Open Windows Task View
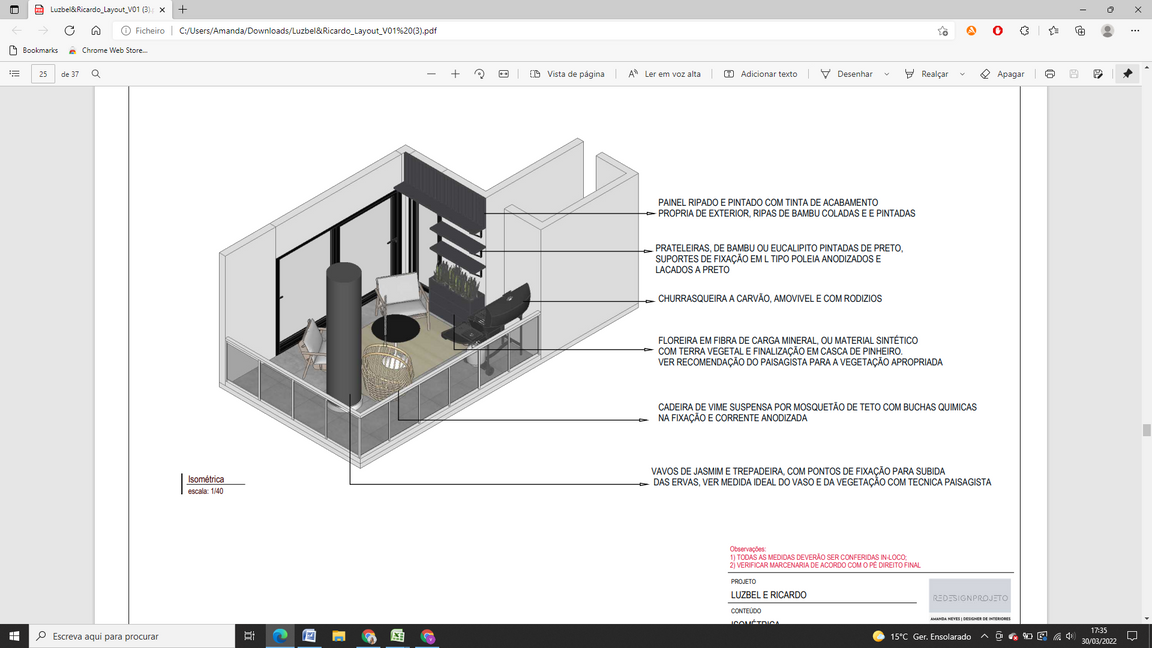This screenshot has height=648, width=1152. coord(250,636)
